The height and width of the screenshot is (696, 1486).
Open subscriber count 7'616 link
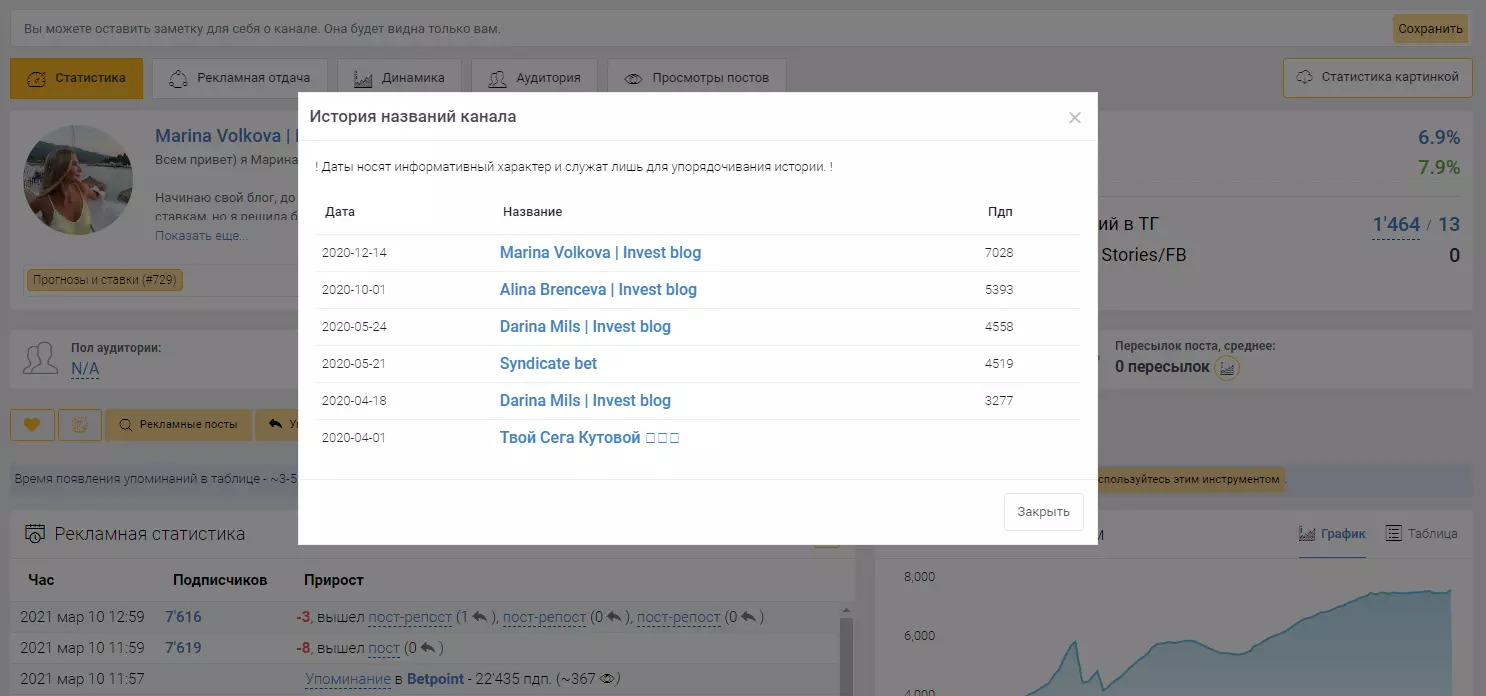click(183, 617)
